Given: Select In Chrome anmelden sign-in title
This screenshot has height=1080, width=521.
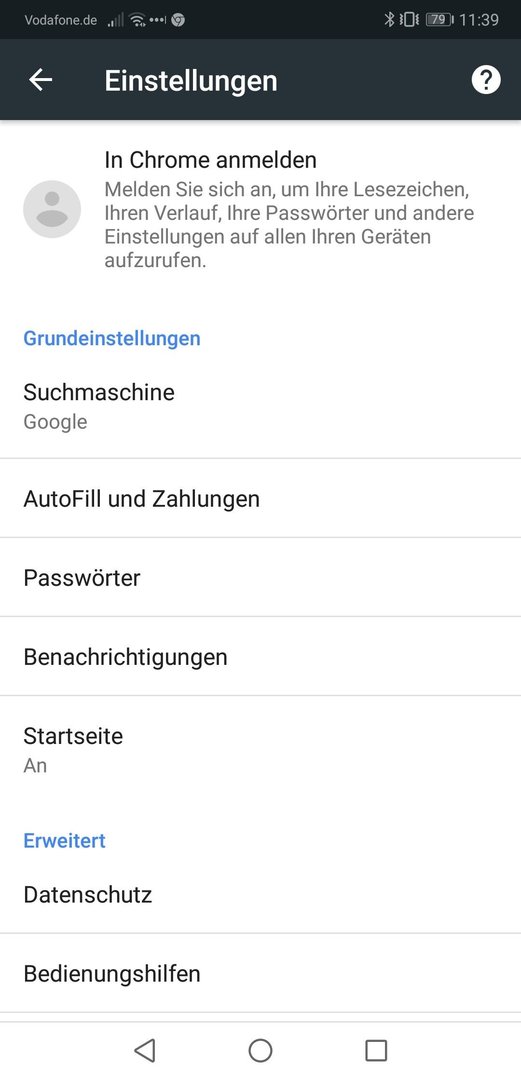Looking at the screenshot, I should tap(211, 160).
